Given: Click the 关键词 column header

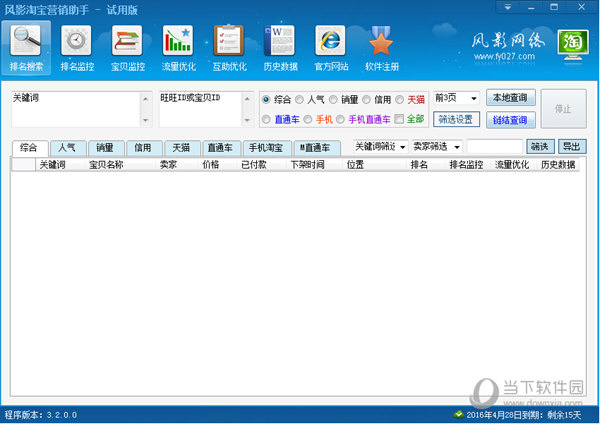Looking at the screenshot, I should [x=59, y=165].
